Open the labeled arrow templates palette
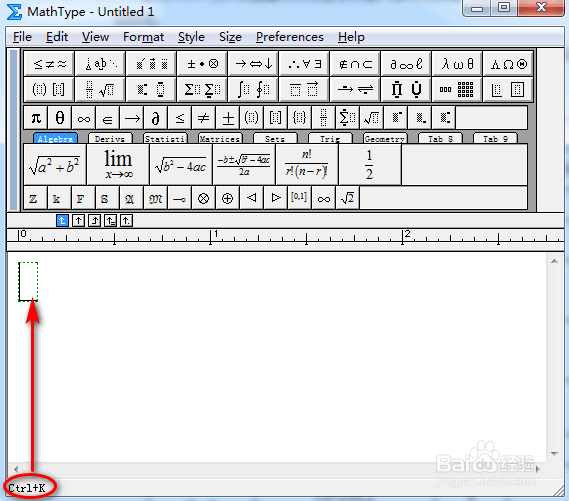The image size is (569, 501). [x=356, y=89]
